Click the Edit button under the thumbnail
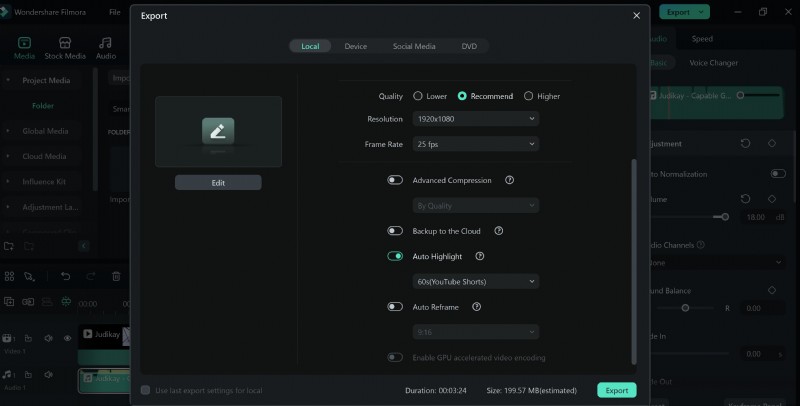 (218, 183)
